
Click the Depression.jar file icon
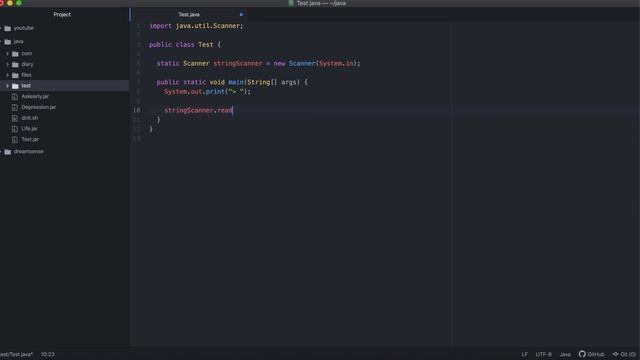[15, 107]
